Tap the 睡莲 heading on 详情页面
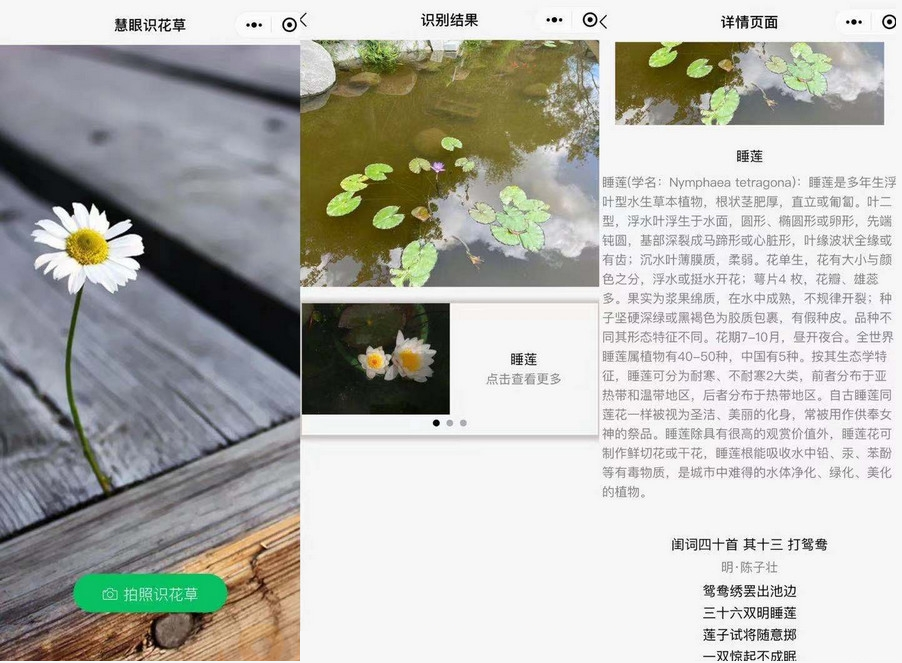Screen dimensions: 902x663 point(750,156)
